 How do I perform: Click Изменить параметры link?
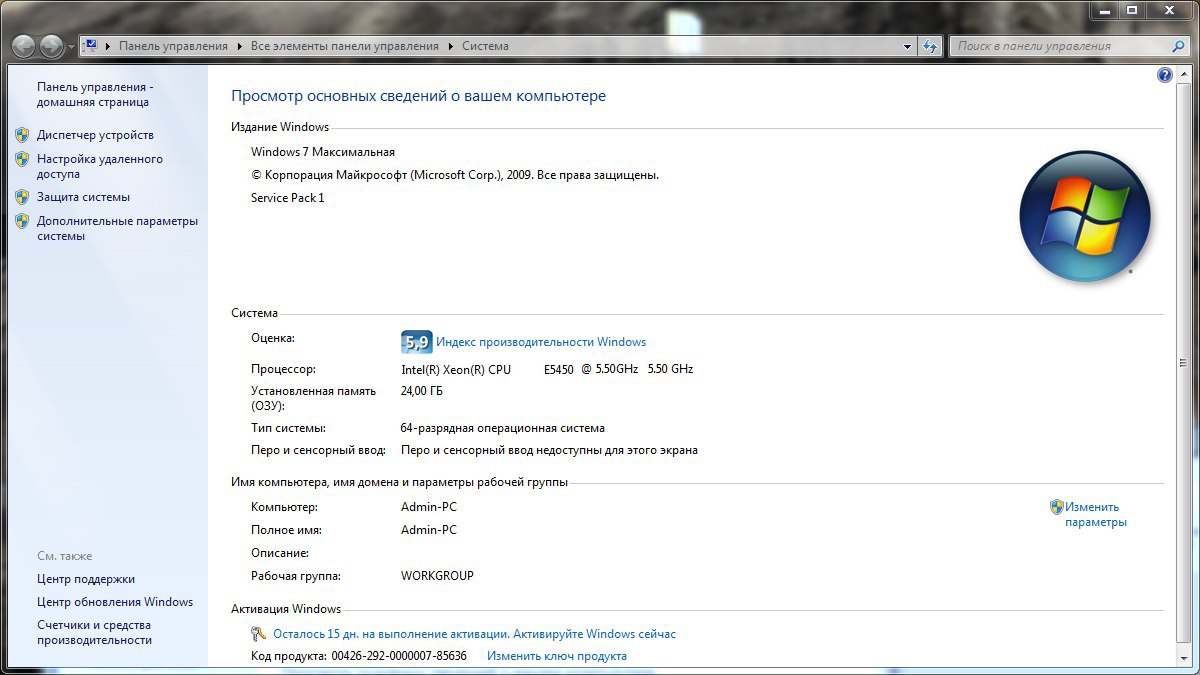click(1095, 514)
